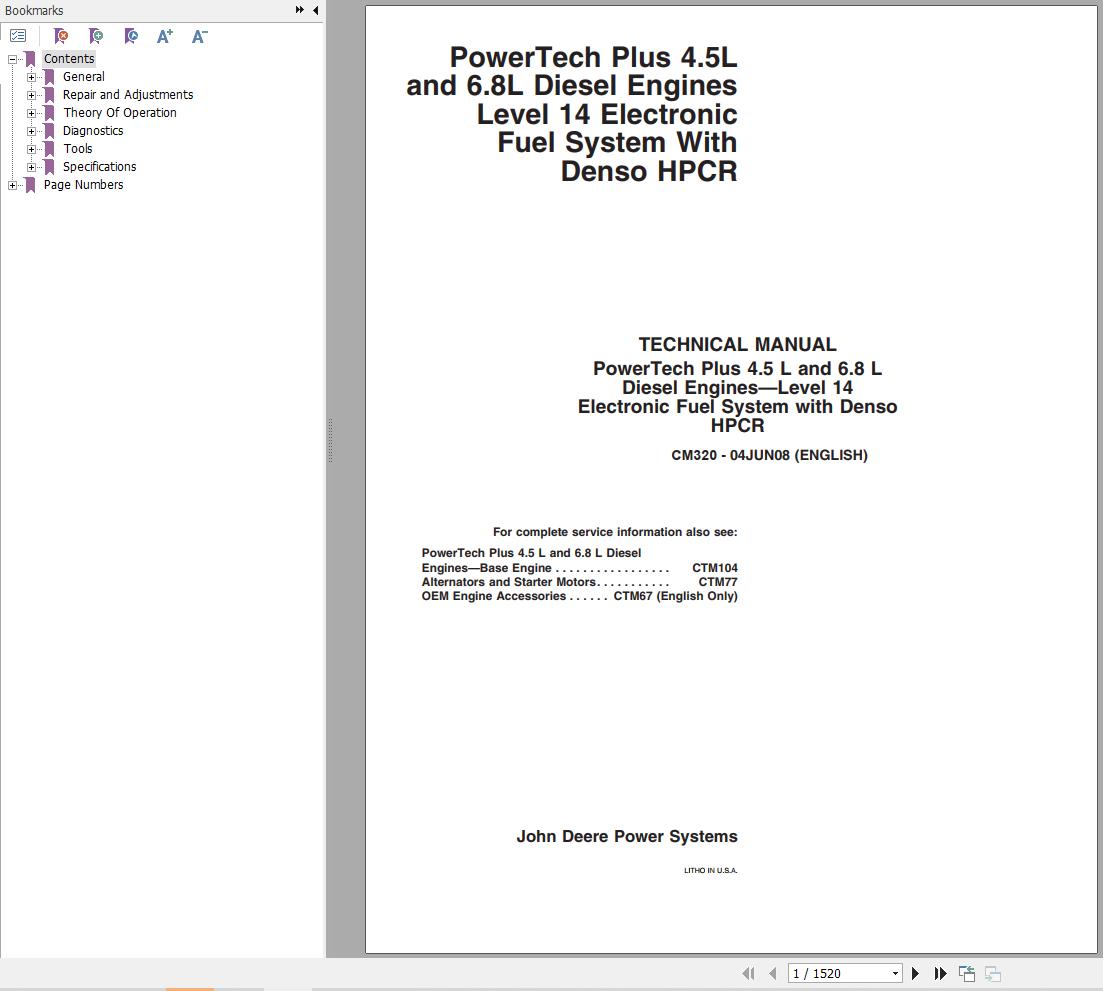This screenshot has width=1103, height=991.
Task: Click the CTM67 (English Only) text
Action: coord(675,596)
